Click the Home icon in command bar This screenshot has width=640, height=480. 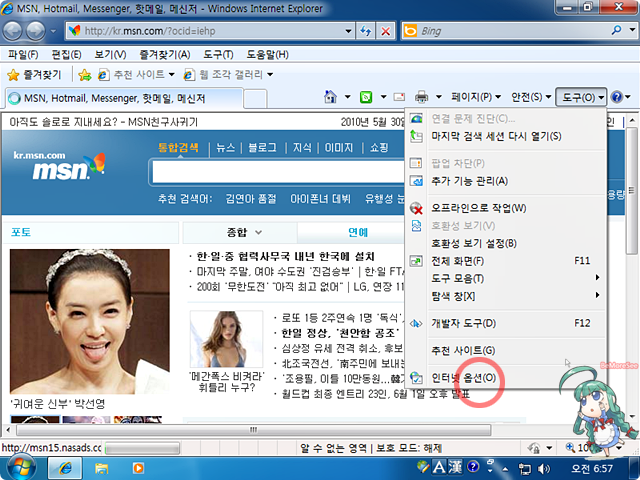click(331, 98)
